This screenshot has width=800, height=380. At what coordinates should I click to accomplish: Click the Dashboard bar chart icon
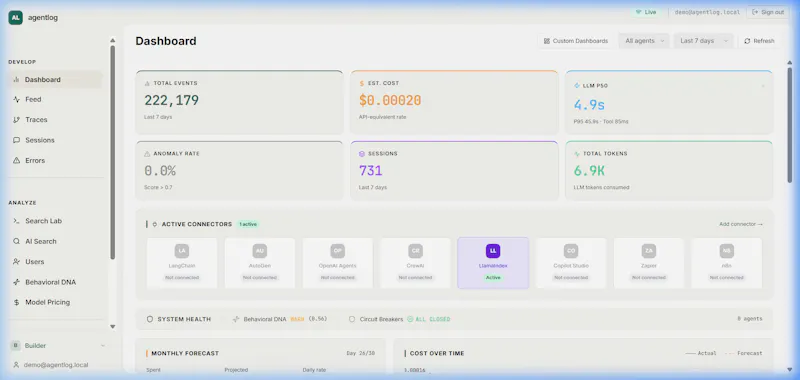click(x=16, y=80)
